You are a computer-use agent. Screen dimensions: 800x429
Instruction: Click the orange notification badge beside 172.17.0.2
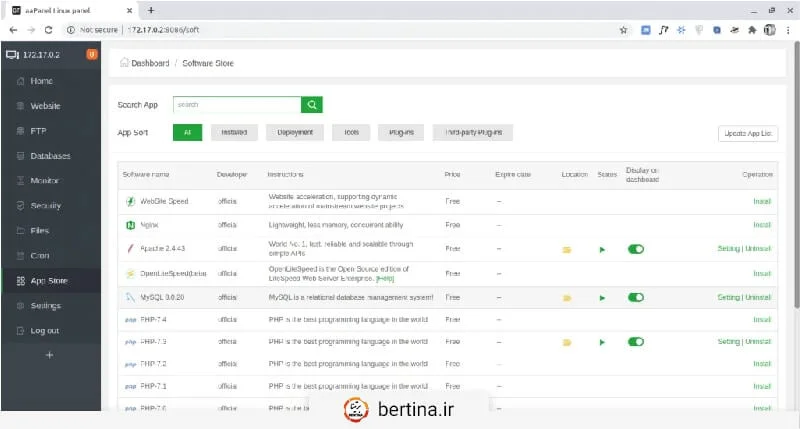(92, 54)
